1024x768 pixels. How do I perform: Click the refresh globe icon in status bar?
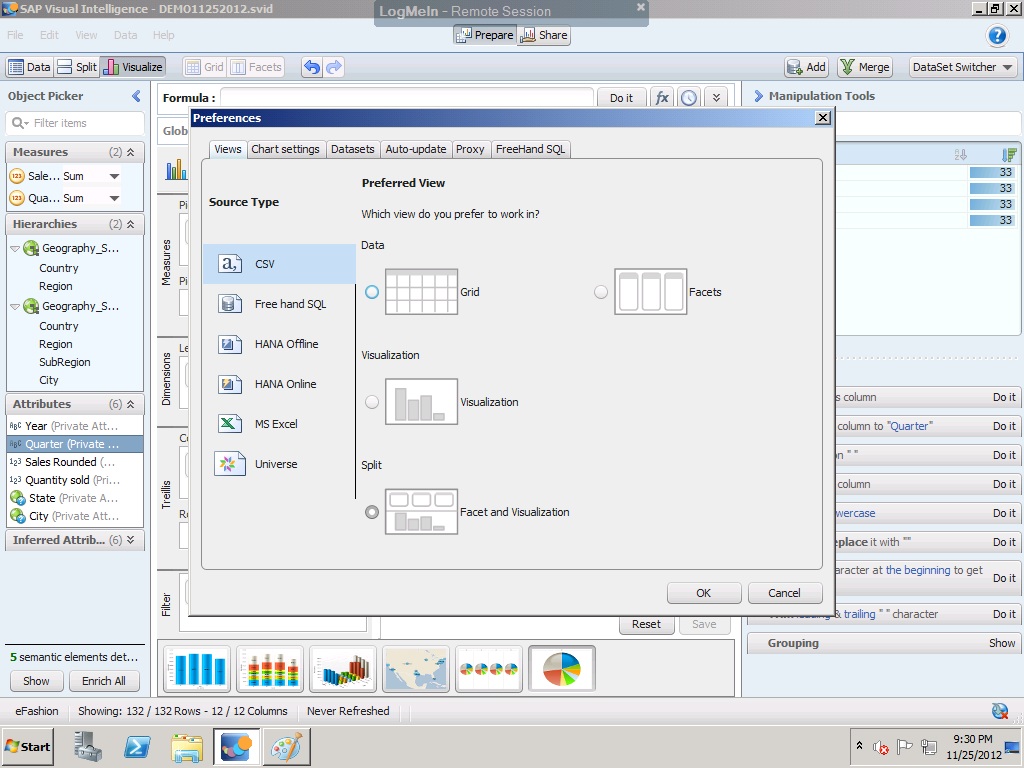coord(1000,711)
